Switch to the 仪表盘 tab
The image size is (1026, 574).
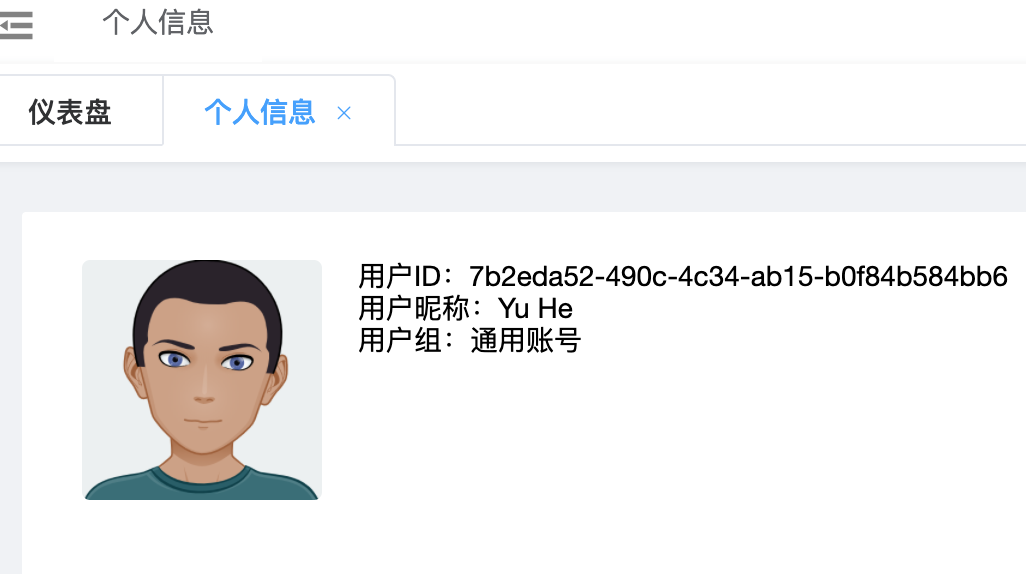[x=70, y=112]
